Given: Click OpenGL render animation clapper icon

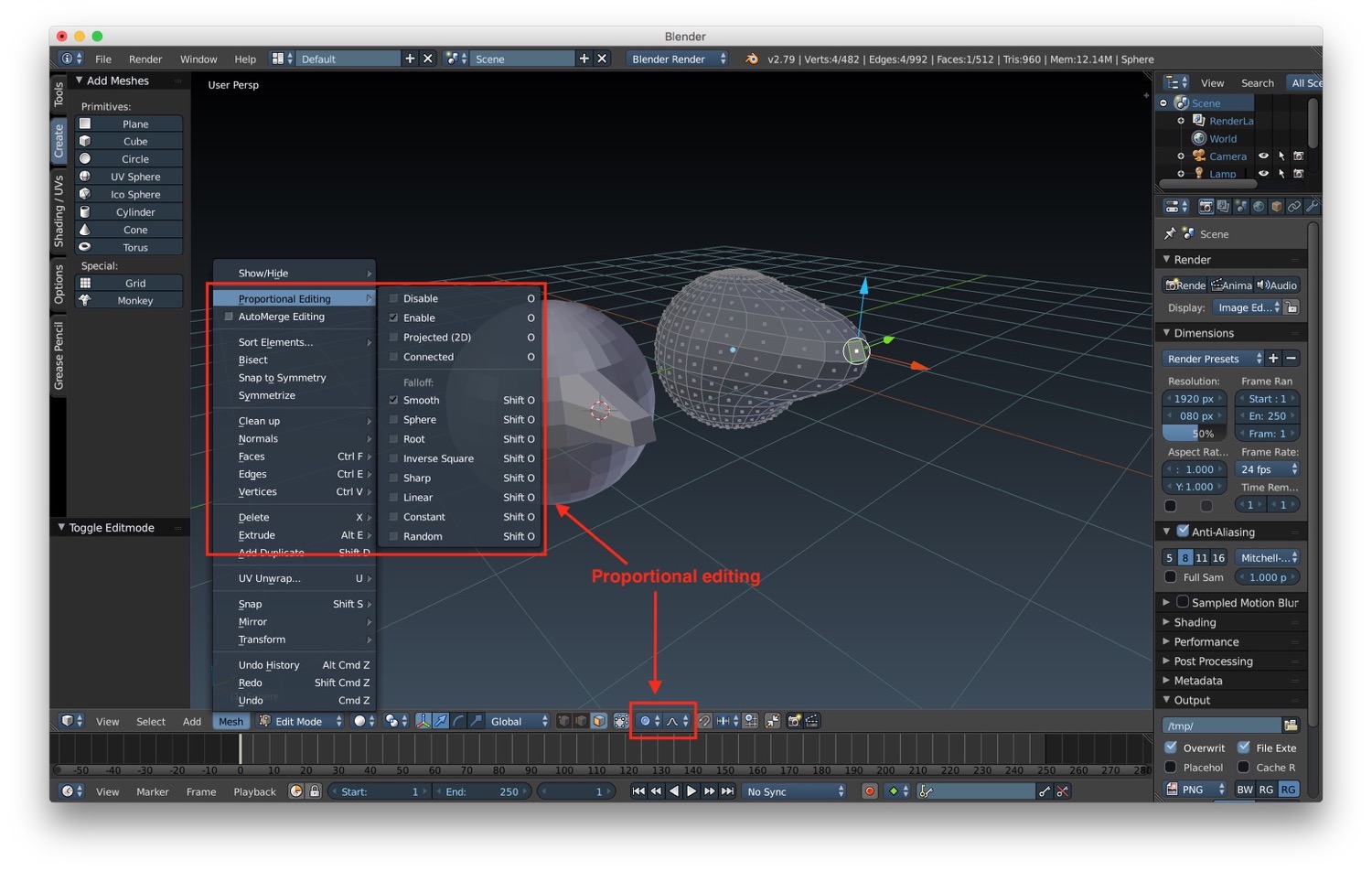Looking at the screenshot, I should pyautogui.click(x=812, y=721).
